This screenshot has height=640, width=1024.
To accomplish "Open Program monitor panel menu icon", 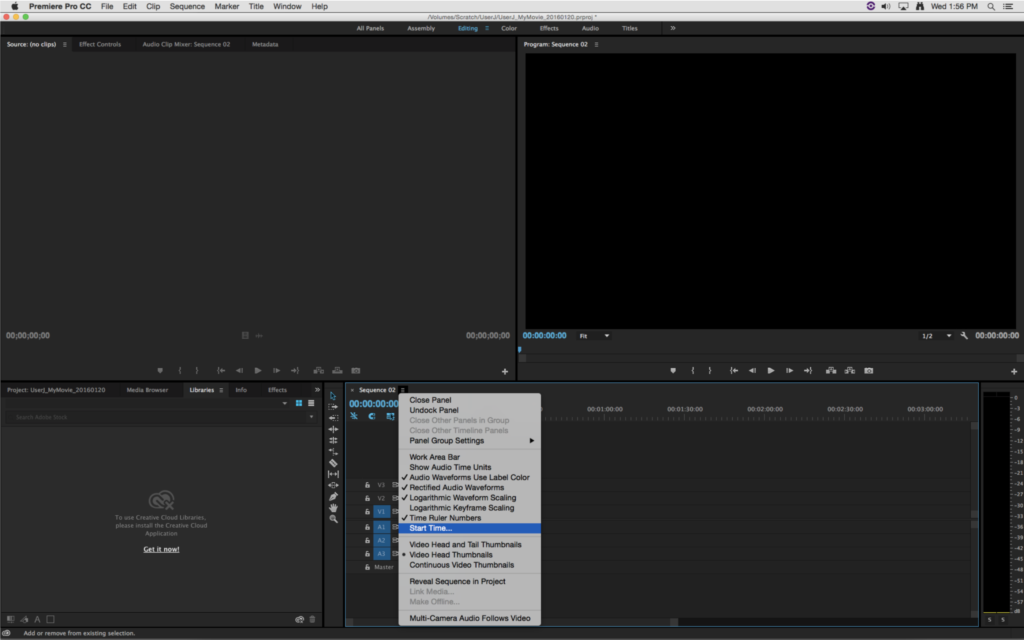I will click(x=596, y=44).
